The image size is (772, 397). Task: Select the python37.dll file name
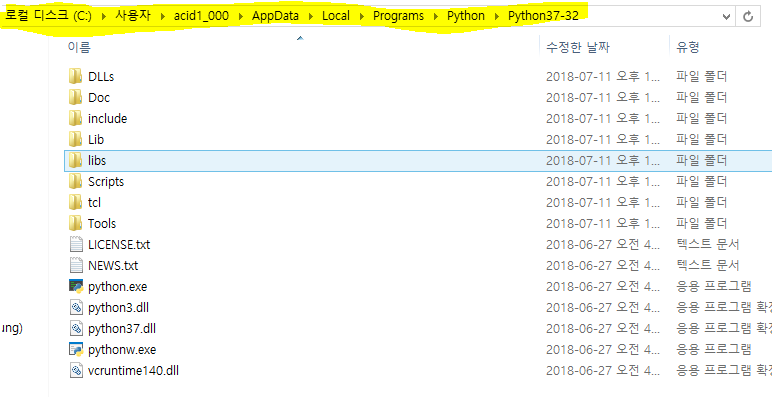122,329
